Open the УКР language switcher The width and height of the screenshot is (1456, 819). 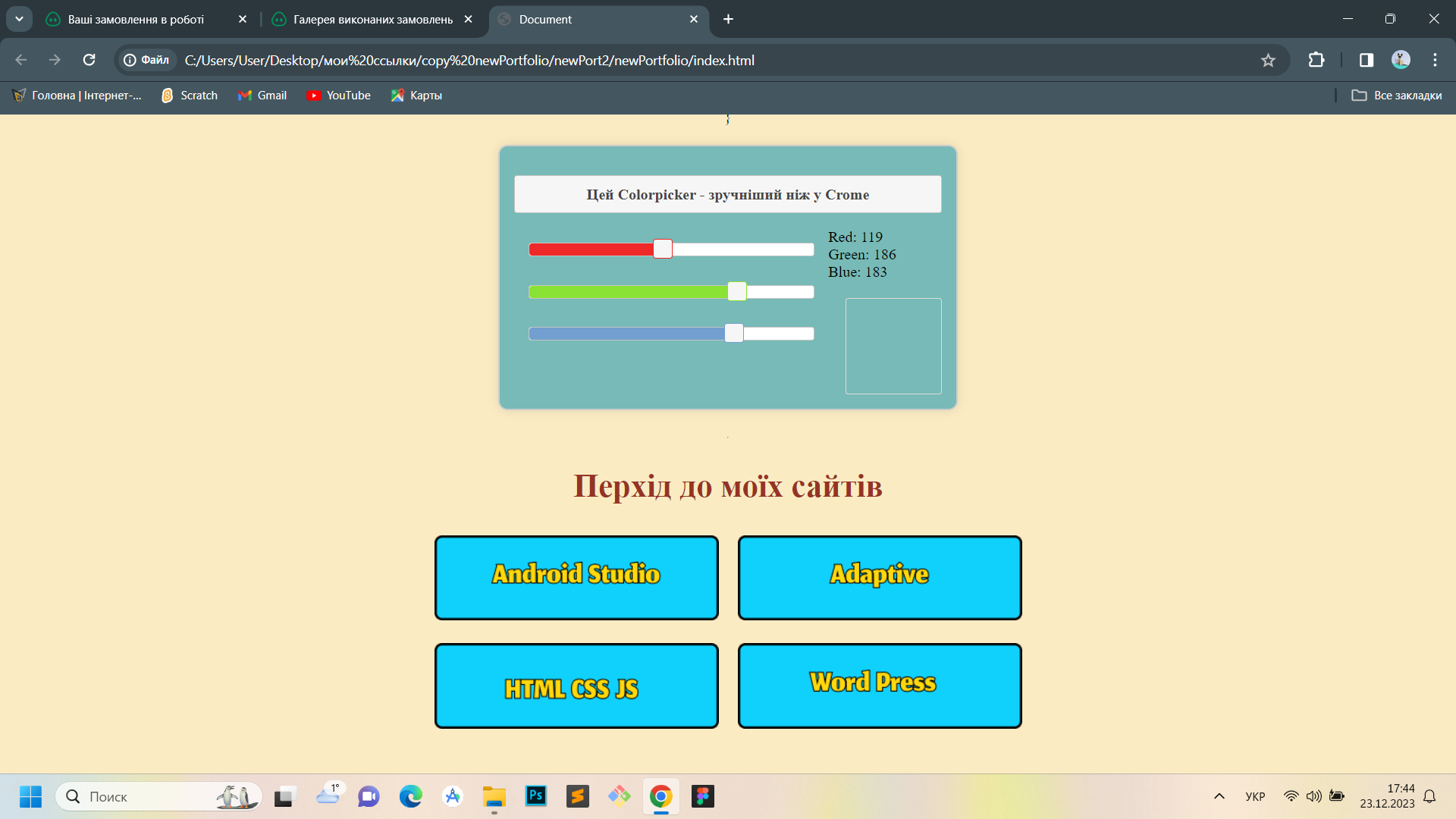click(x=1255, y=796)
